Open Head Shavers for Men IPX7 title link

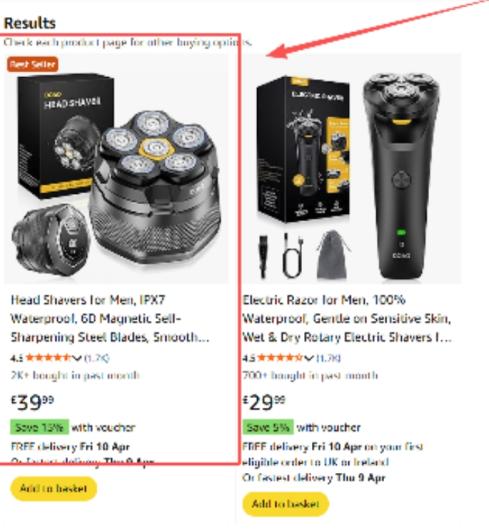tap(110, 318)
